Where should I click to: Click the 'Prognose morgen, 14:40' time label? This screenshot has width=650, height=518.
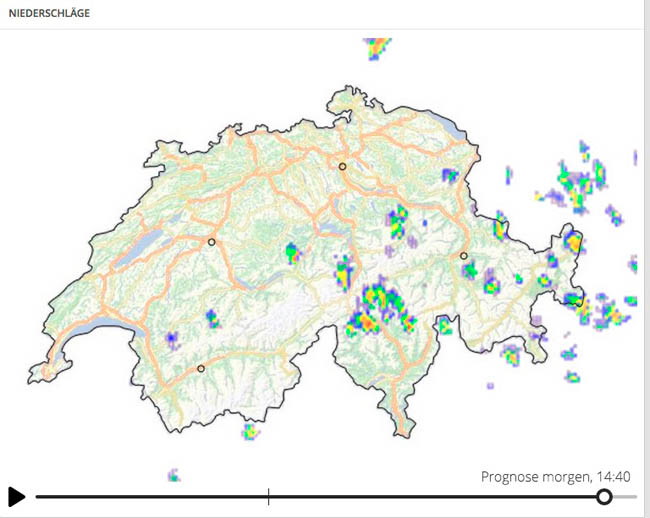pyautogui.click(x=555, y=477)
